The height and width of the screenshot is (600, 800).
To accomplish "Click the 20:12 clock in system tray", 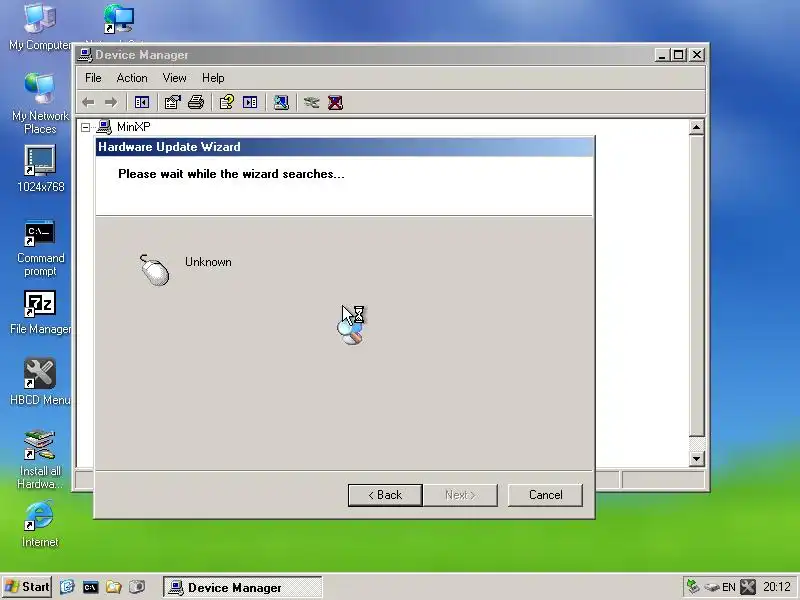I will (777, 587).
